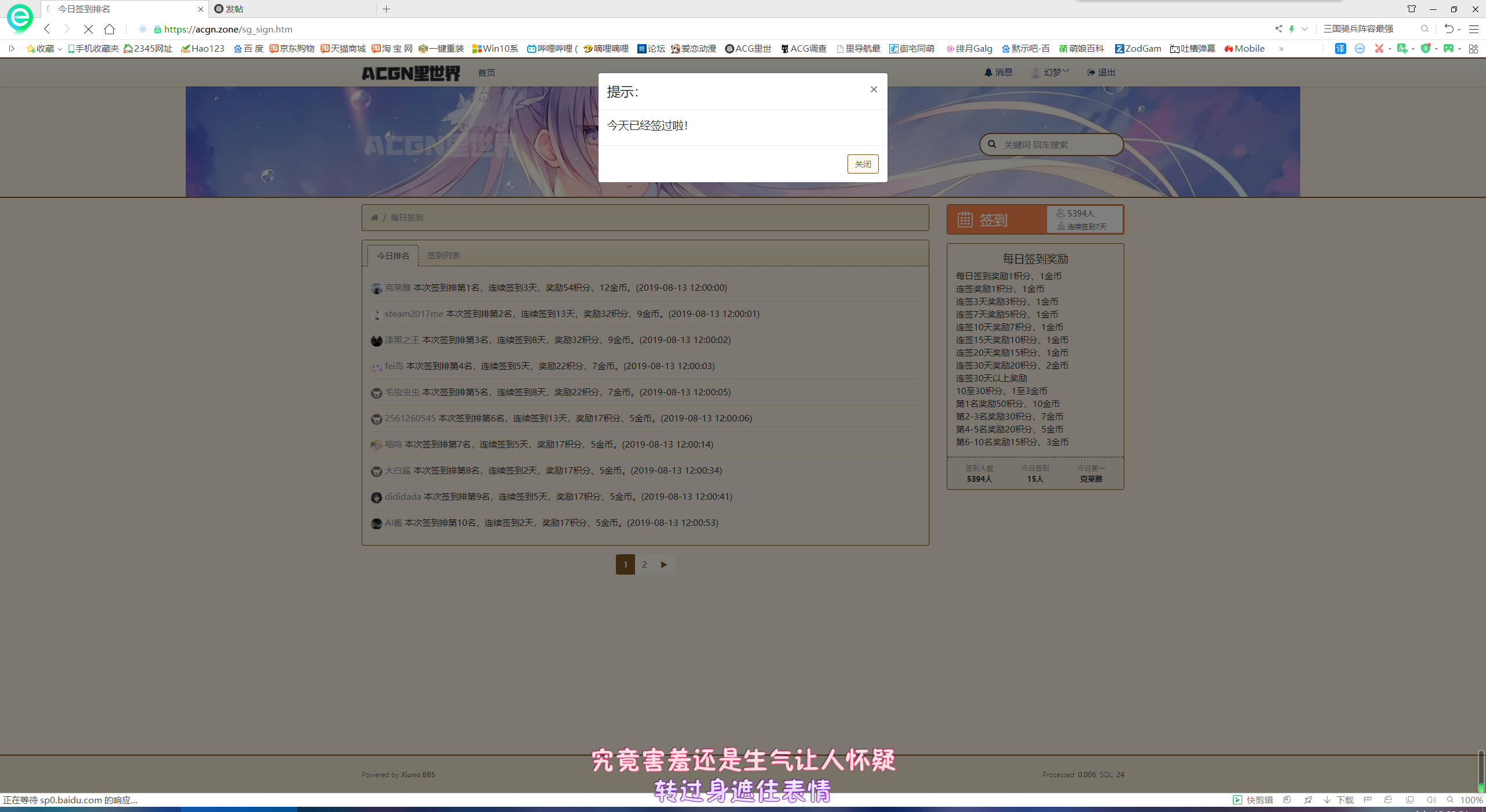Click the 100% page zoom control

click(1465, 800)
